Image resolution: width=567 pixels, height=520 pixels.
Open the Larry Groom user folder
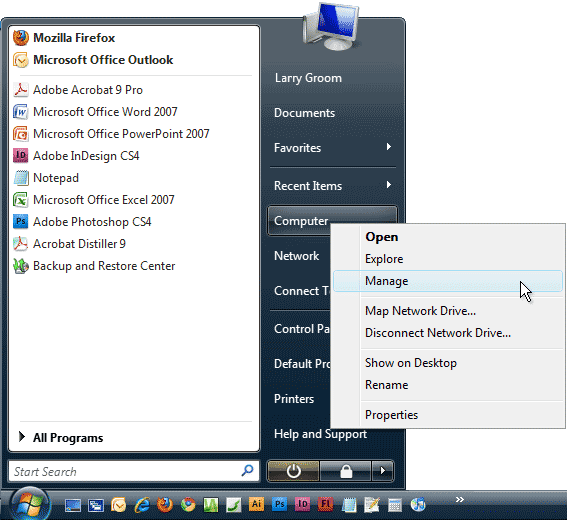point(308,78)
